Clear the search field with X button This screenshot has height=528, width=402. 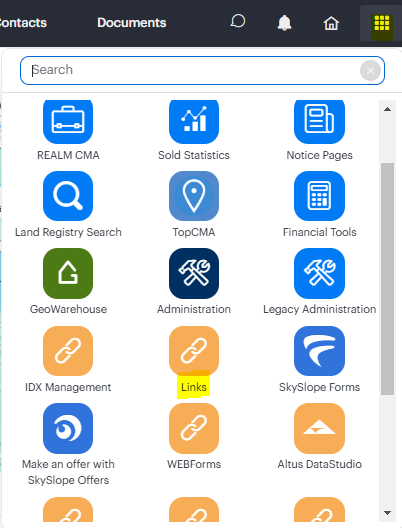pos(370,70)
